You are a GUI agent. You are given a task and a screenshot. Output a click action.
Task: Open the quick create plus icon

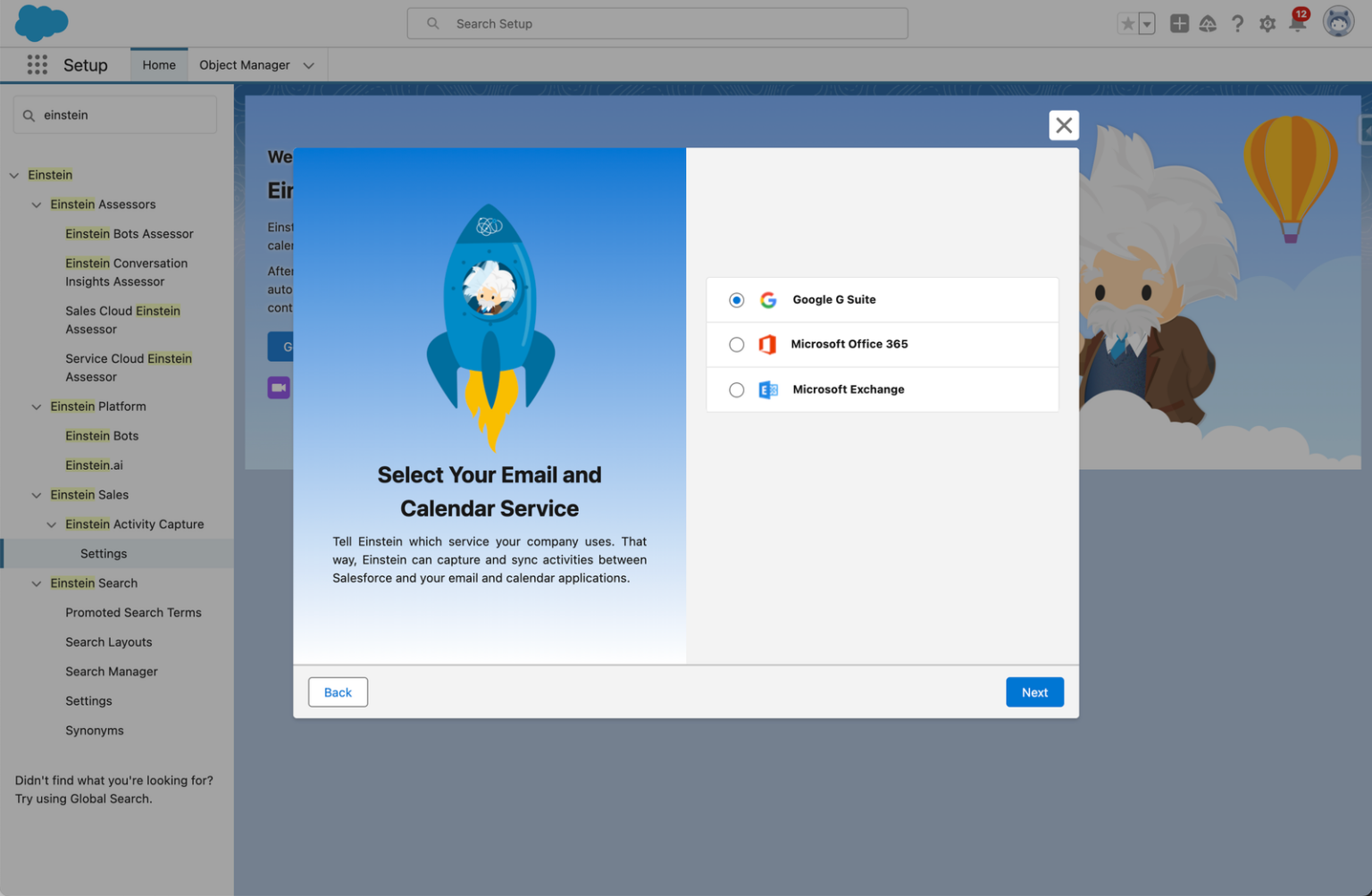(x=1179, y=23)
